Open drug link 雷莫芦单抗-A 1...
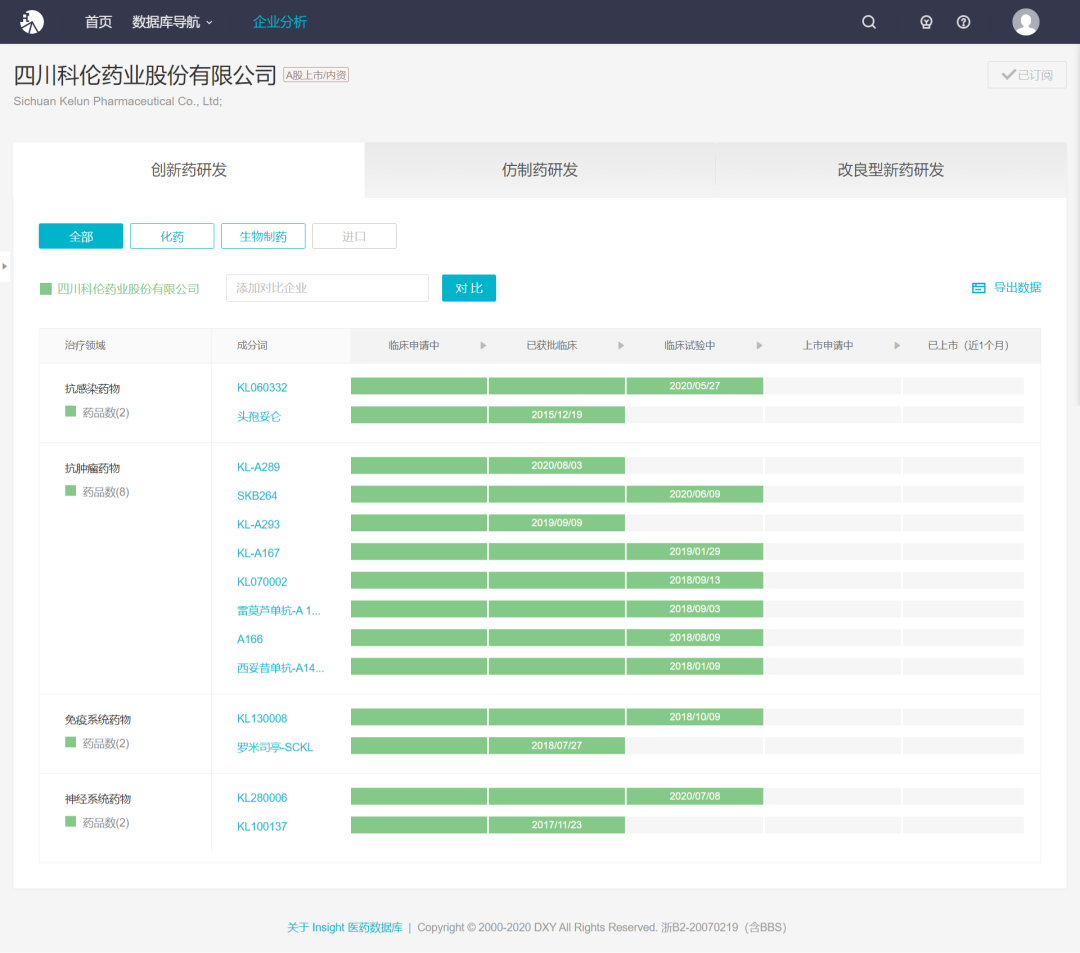1080x953 pixels. 278,611
